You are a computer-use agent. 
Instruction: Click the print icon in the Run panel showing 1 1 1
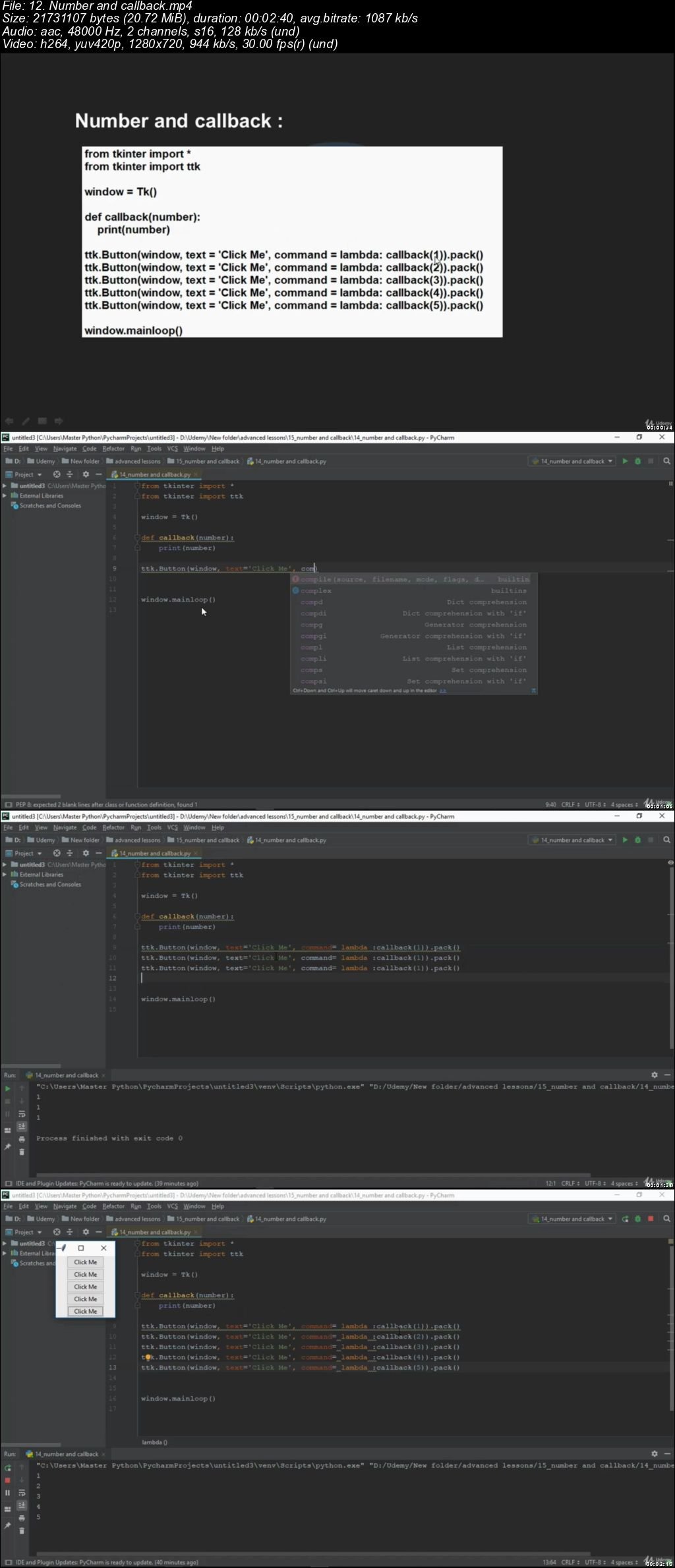coord(22,1139)
